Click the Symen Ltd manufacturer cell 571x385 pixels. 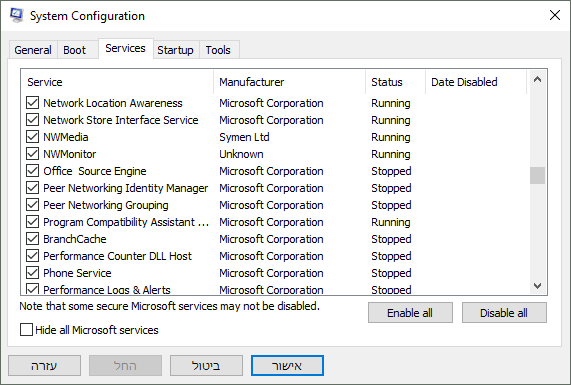(244, 137)
